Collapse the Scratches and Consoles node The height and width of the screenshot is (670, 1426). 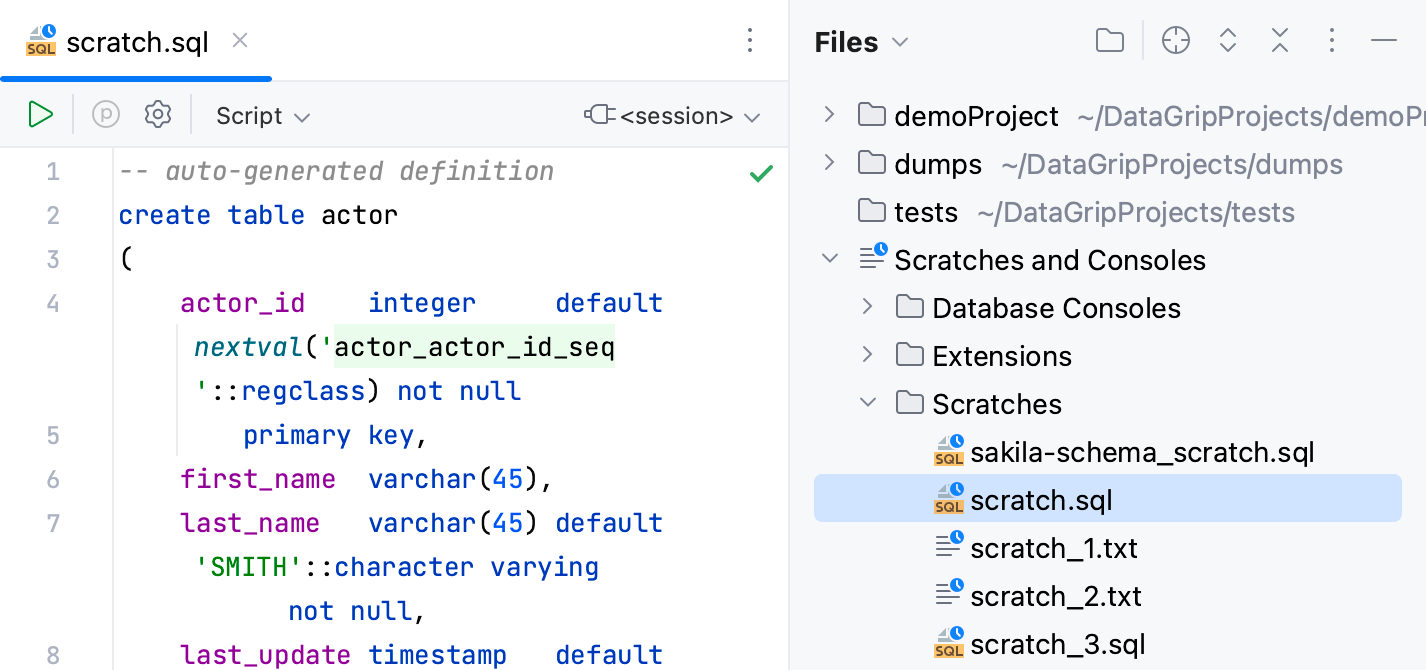(829, 258)
